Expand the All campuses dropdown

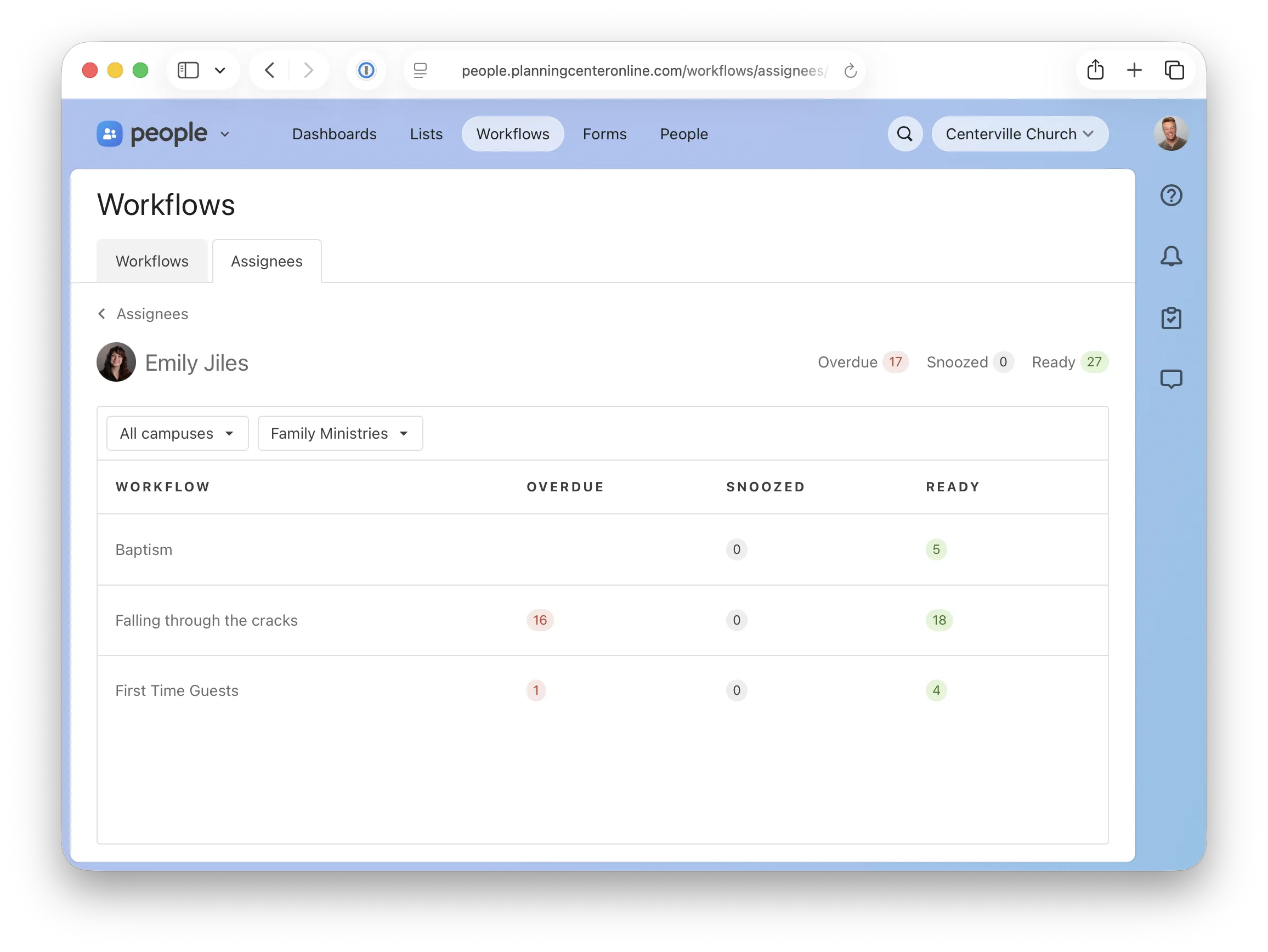coord(177,433)
